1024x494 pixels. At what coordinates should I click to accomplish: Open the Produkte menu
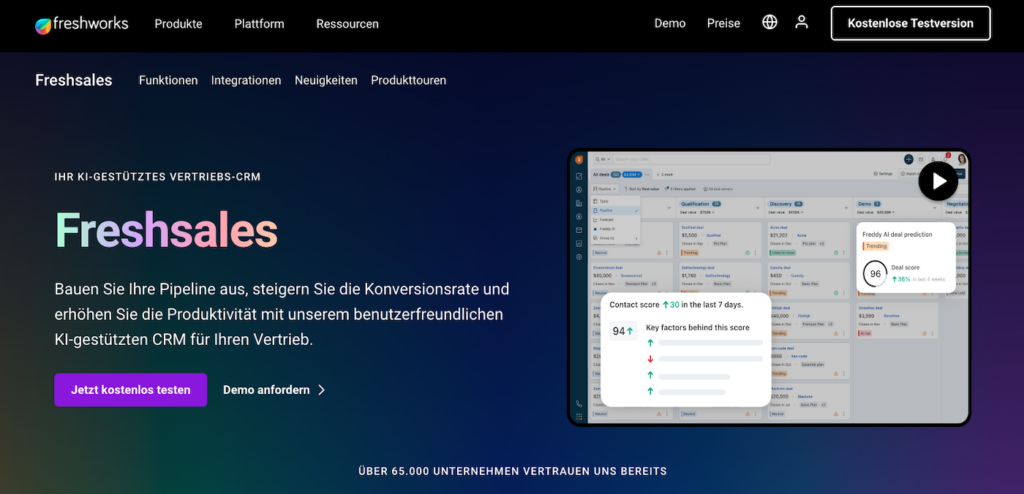click(x=178, y=23)
